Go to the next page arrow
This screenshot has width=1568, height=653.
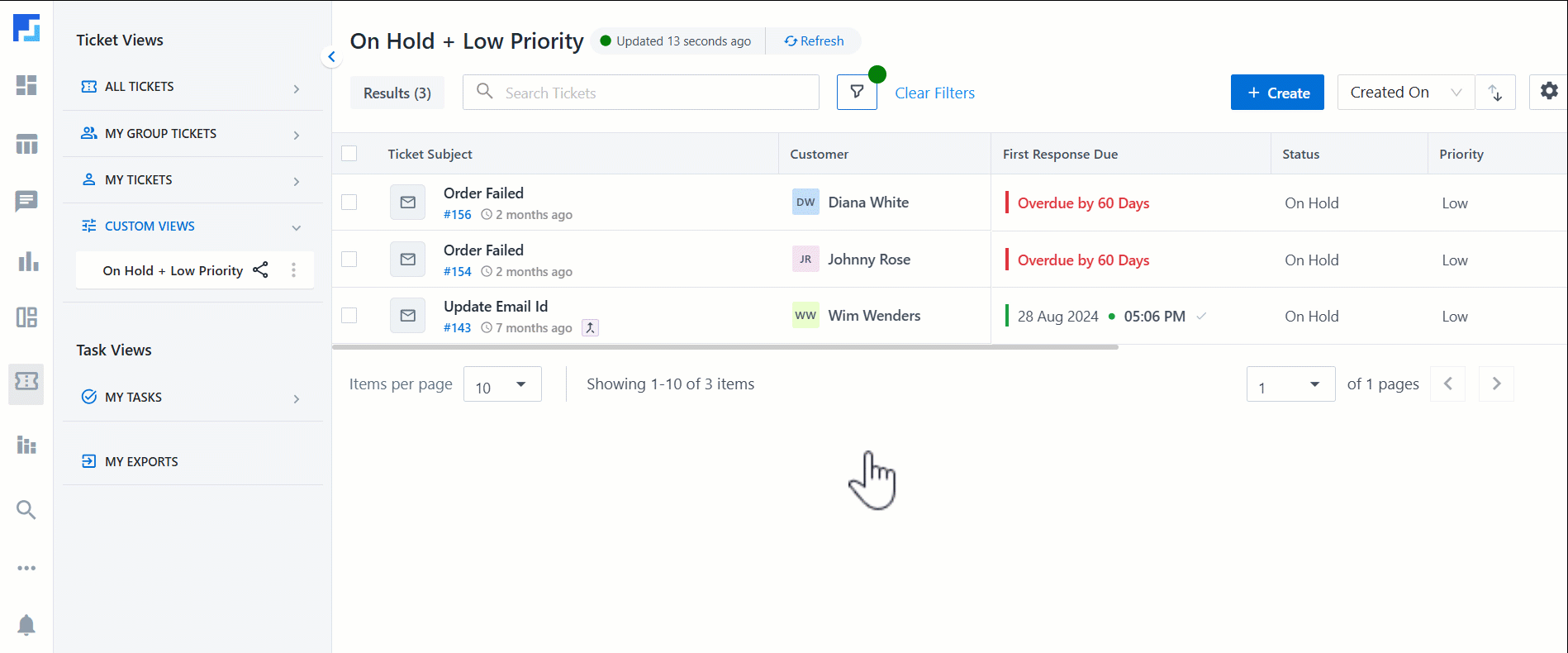point(1496,384)
